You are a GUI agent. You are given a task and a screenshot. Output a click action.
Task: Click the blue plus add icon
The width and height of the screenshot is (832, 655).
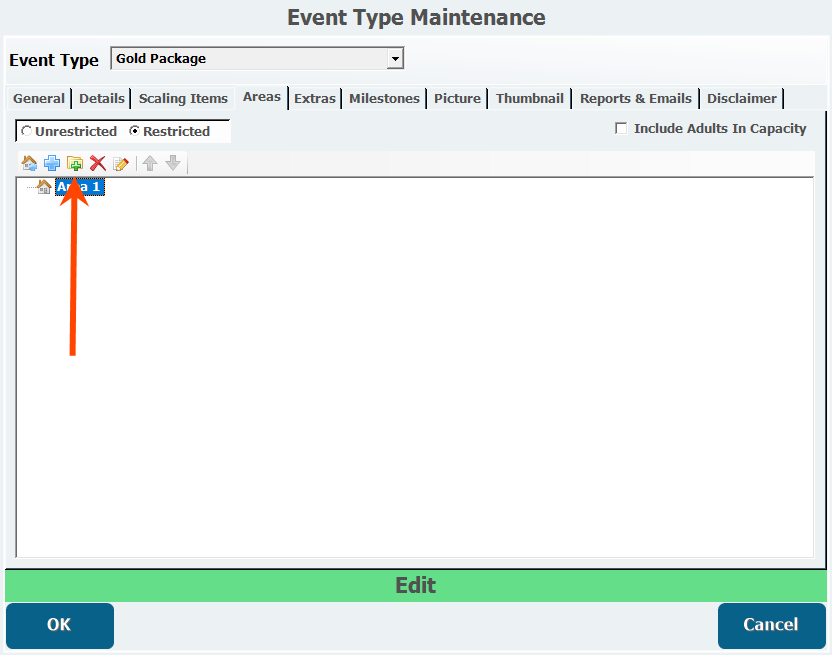point(52,164)
